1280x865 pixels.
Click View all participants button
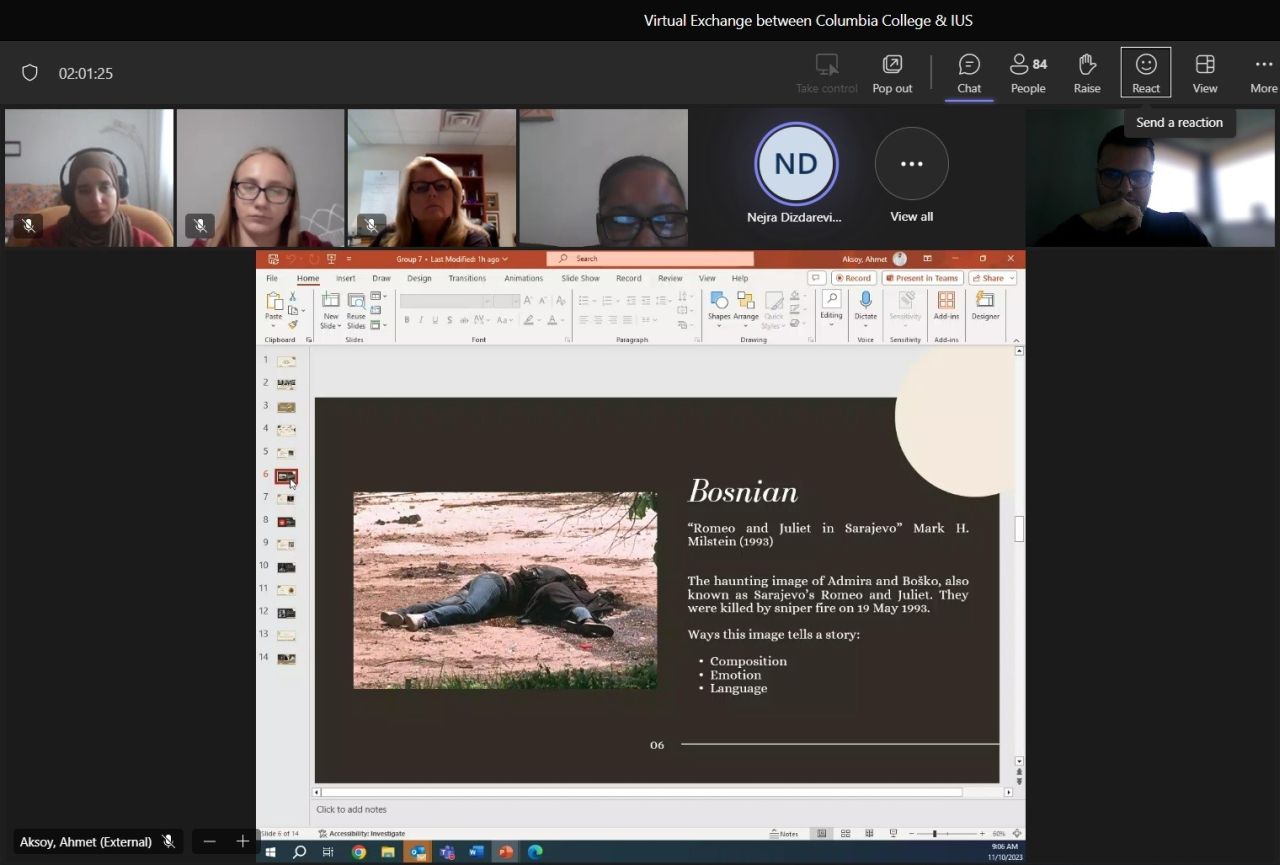tap(911, 164)
